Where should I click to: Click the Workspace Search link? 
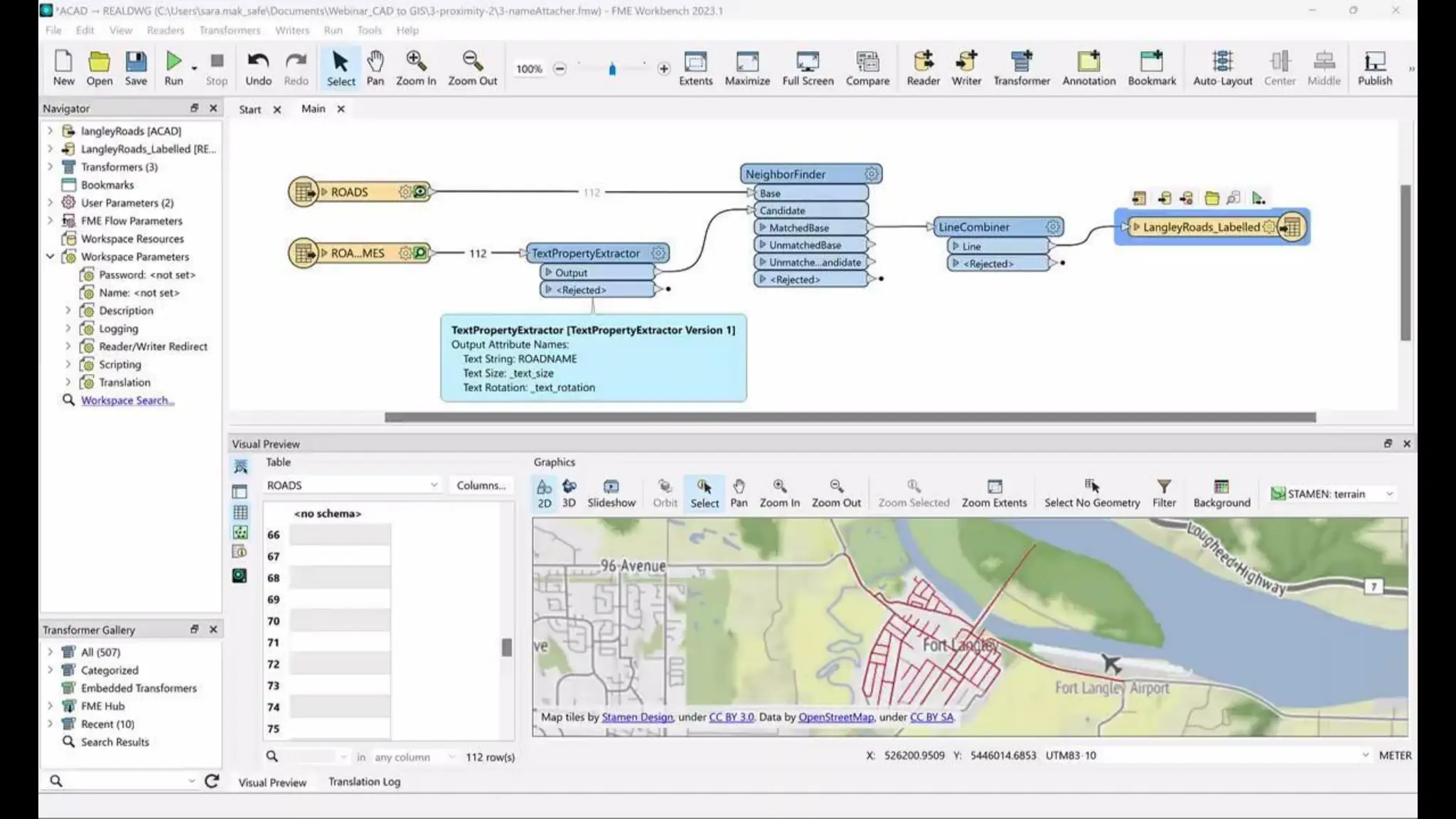127,400
